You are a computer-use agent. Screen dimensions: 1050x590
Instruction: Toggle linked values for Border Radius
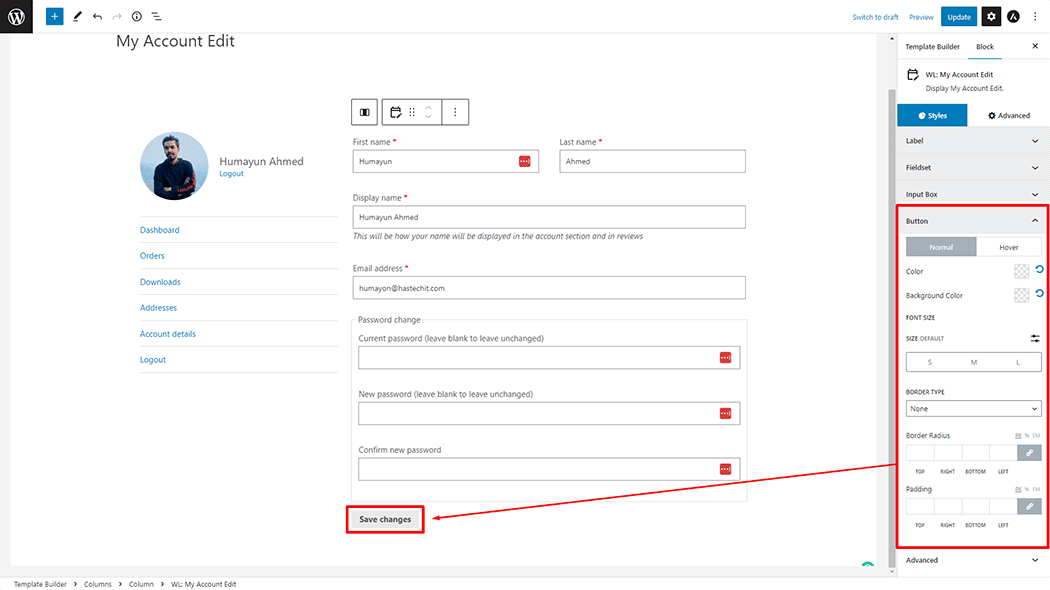[1029, 453]
